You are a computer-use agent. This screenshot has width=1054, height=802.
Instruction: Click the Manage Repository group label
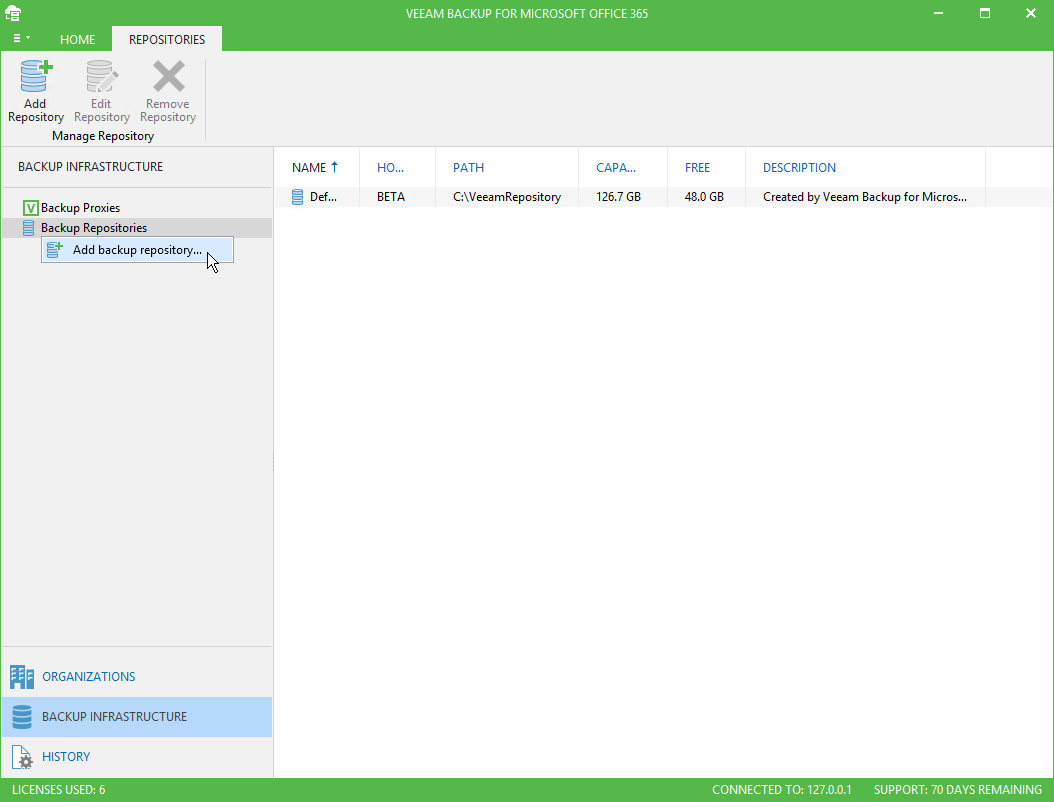point(103,136)
